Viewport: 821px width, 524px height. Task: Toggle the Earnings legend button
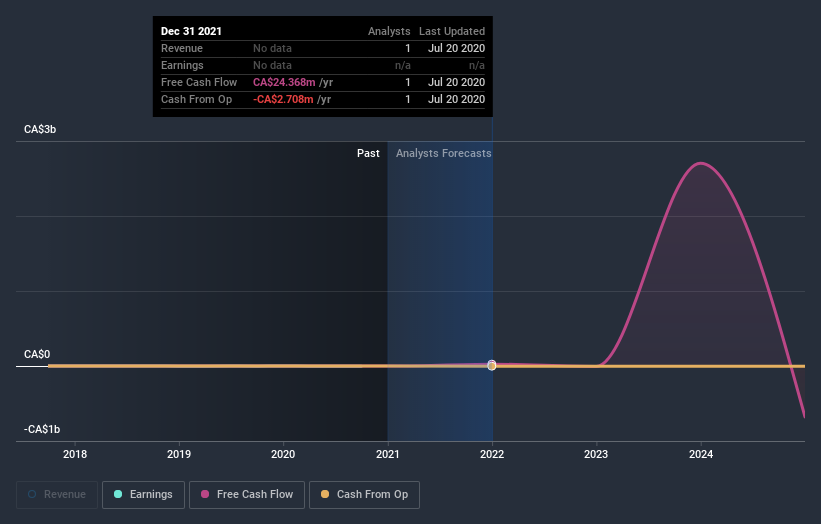coord(143,495)
